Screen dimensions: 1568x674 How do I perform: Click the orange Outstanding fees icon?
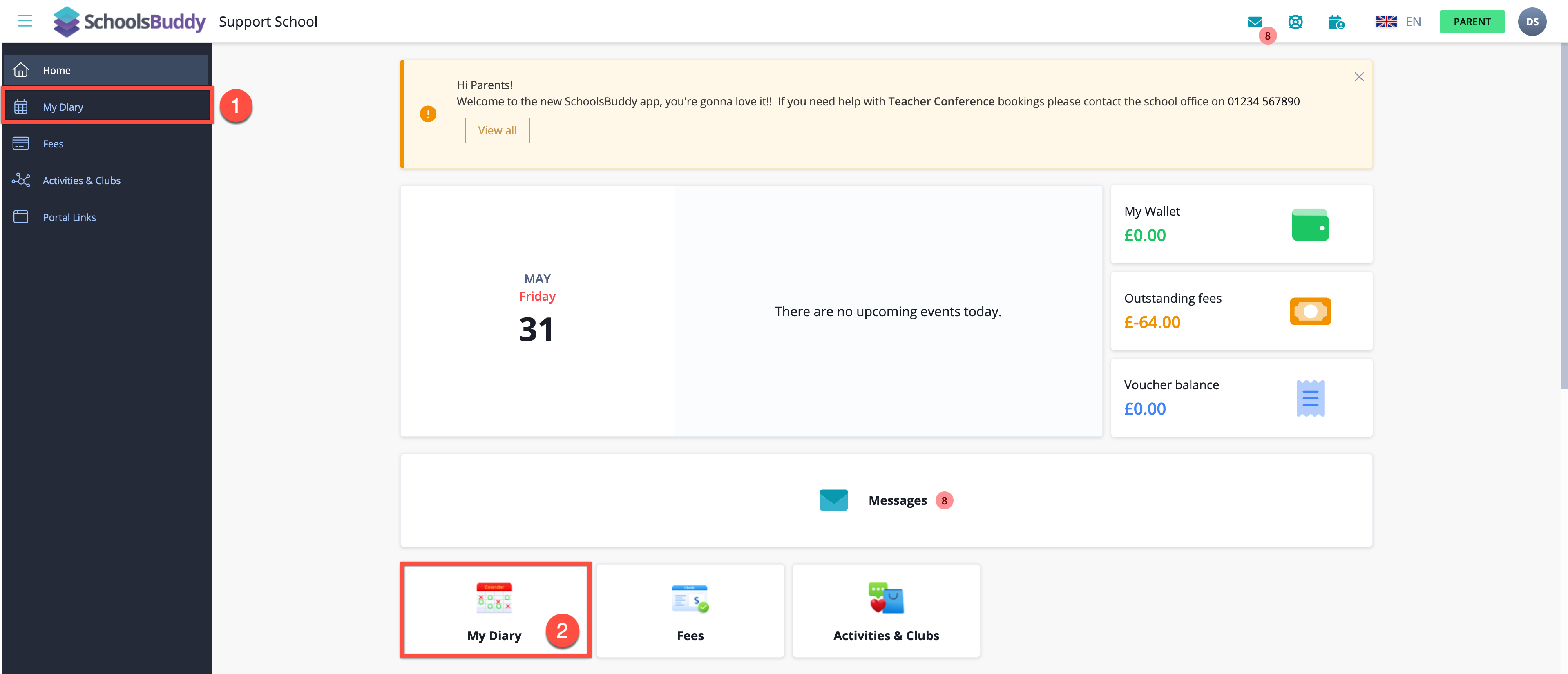pyautogui.click(x=1310, y=311)
